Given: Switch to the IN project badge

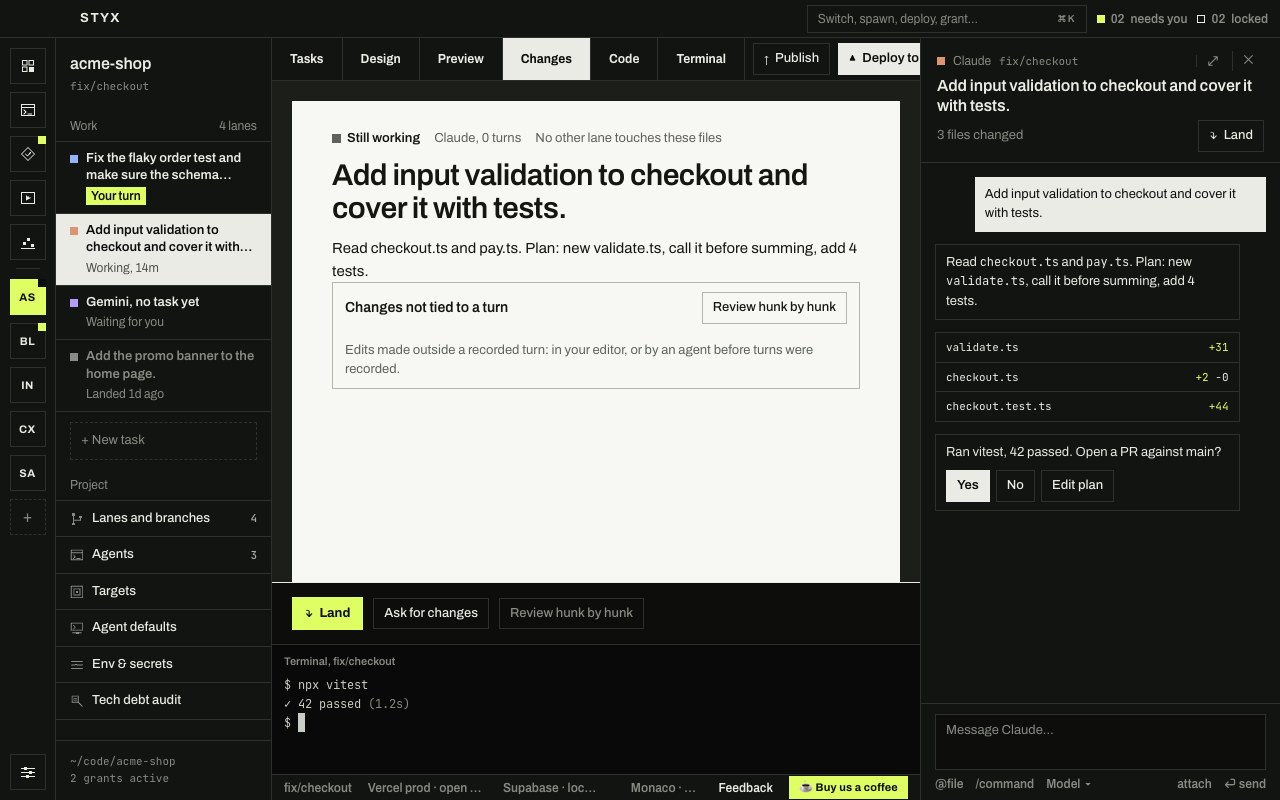Looking at the screenshot, I should pyautogui.click(x=28, y=385).
